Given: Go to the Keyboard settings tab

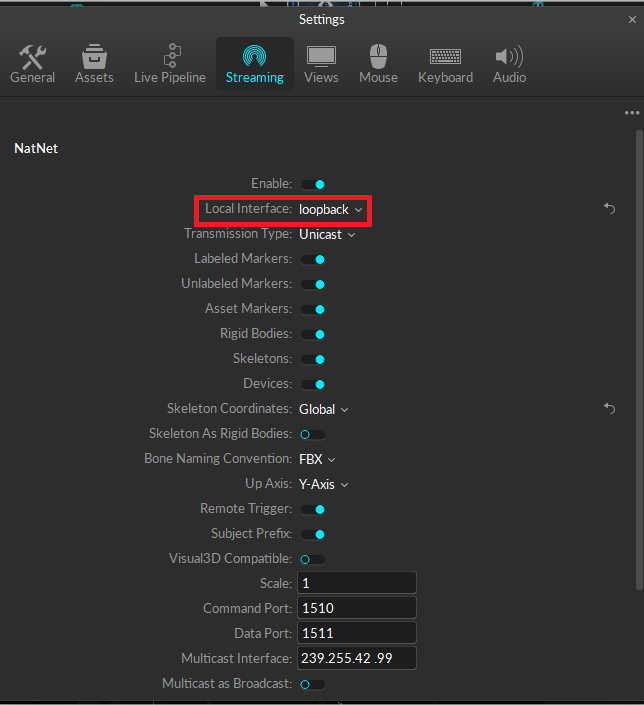Looking at the screenshot, I should click(445, 64).
